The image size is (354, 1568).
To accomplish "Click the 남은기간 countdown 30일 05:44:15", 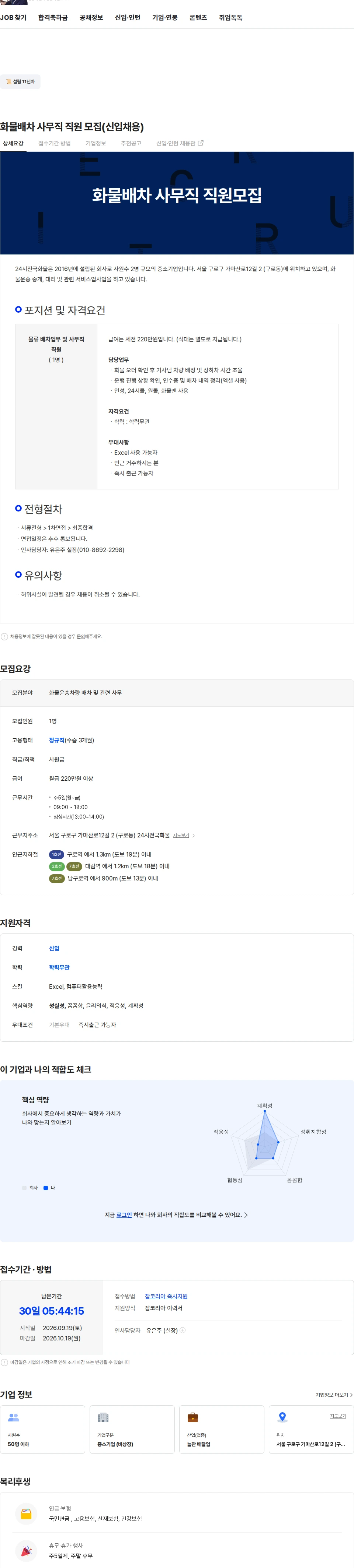I will [x=51, y=1311].
